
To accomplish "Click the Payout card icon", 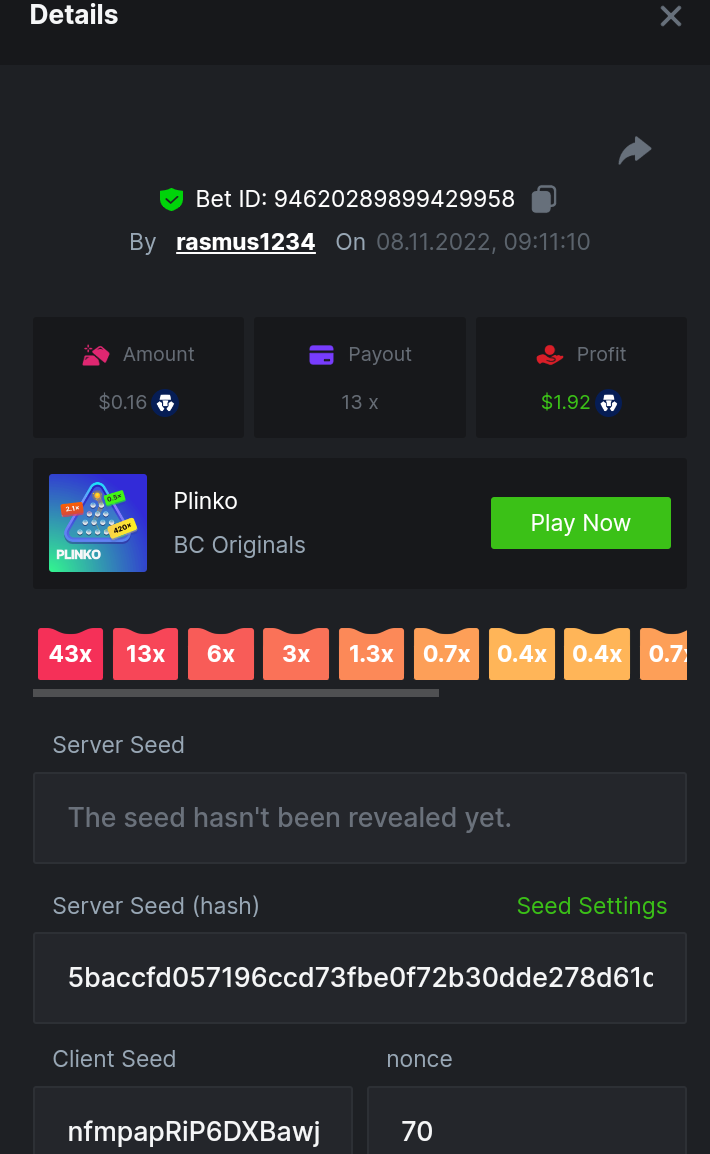I will click(321, 355).
